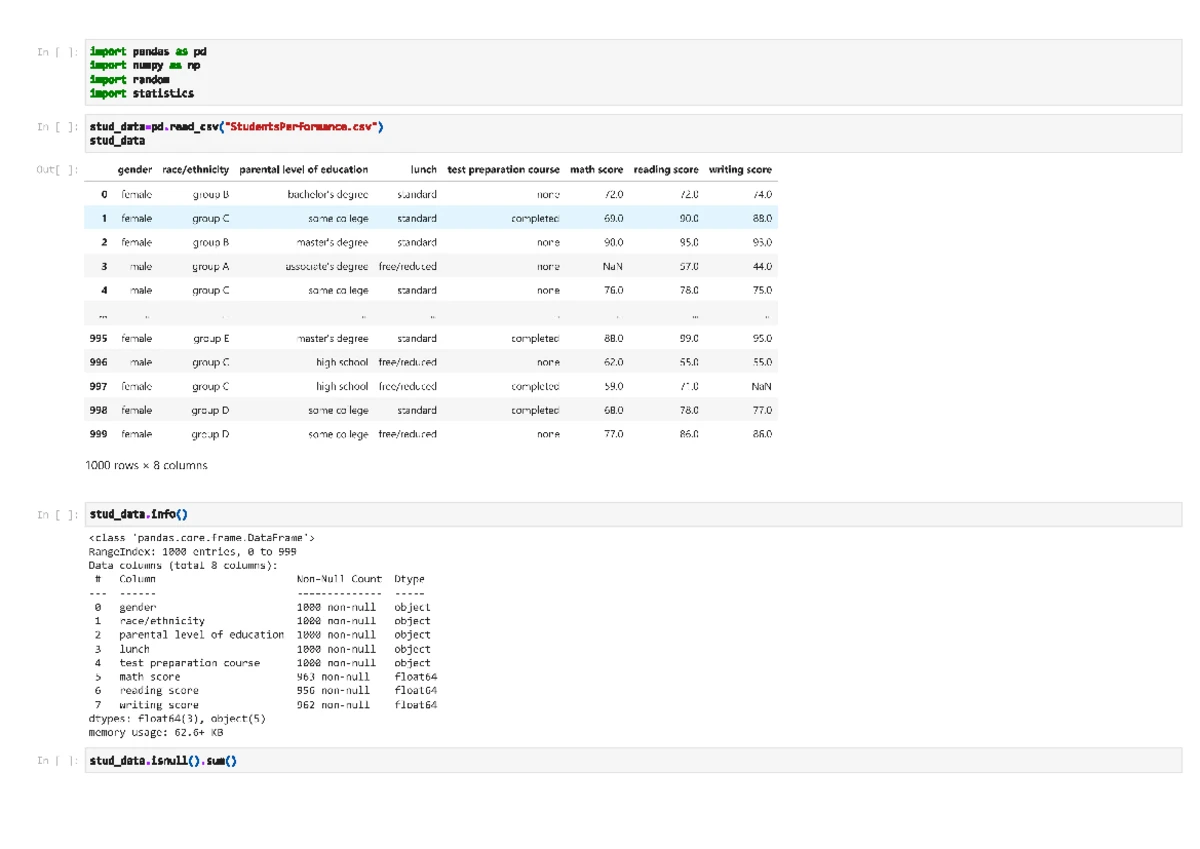Click the 'RangeIndex: 1000 entries, 0 to 999' line
Screen dimensions: 1200x849
pyautogui.click(x=192, y=551)
